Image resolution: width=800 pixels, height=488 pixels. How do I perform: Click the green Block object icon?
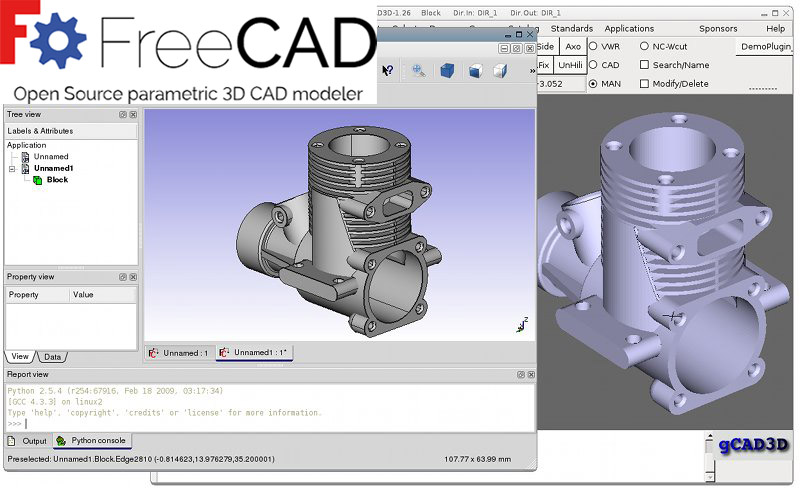(x=38, y=180)
